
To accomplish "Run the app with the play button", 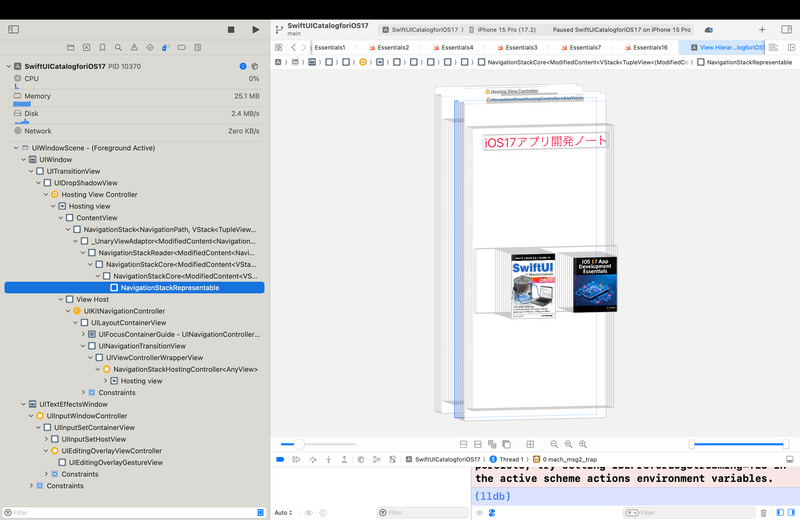I will tap(256, 30).
